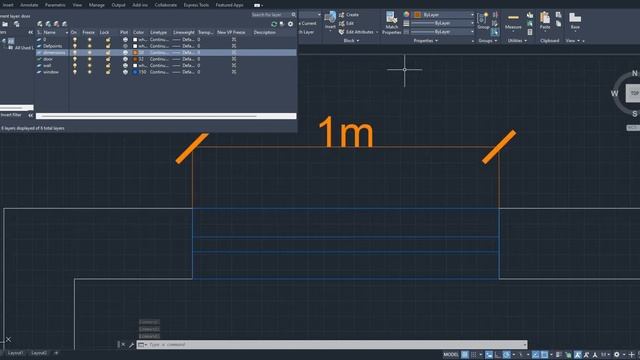Viewport: 640px width, 360px height.
Task: Select the All Used Layers filter
Action: click(x=21, y=48)
